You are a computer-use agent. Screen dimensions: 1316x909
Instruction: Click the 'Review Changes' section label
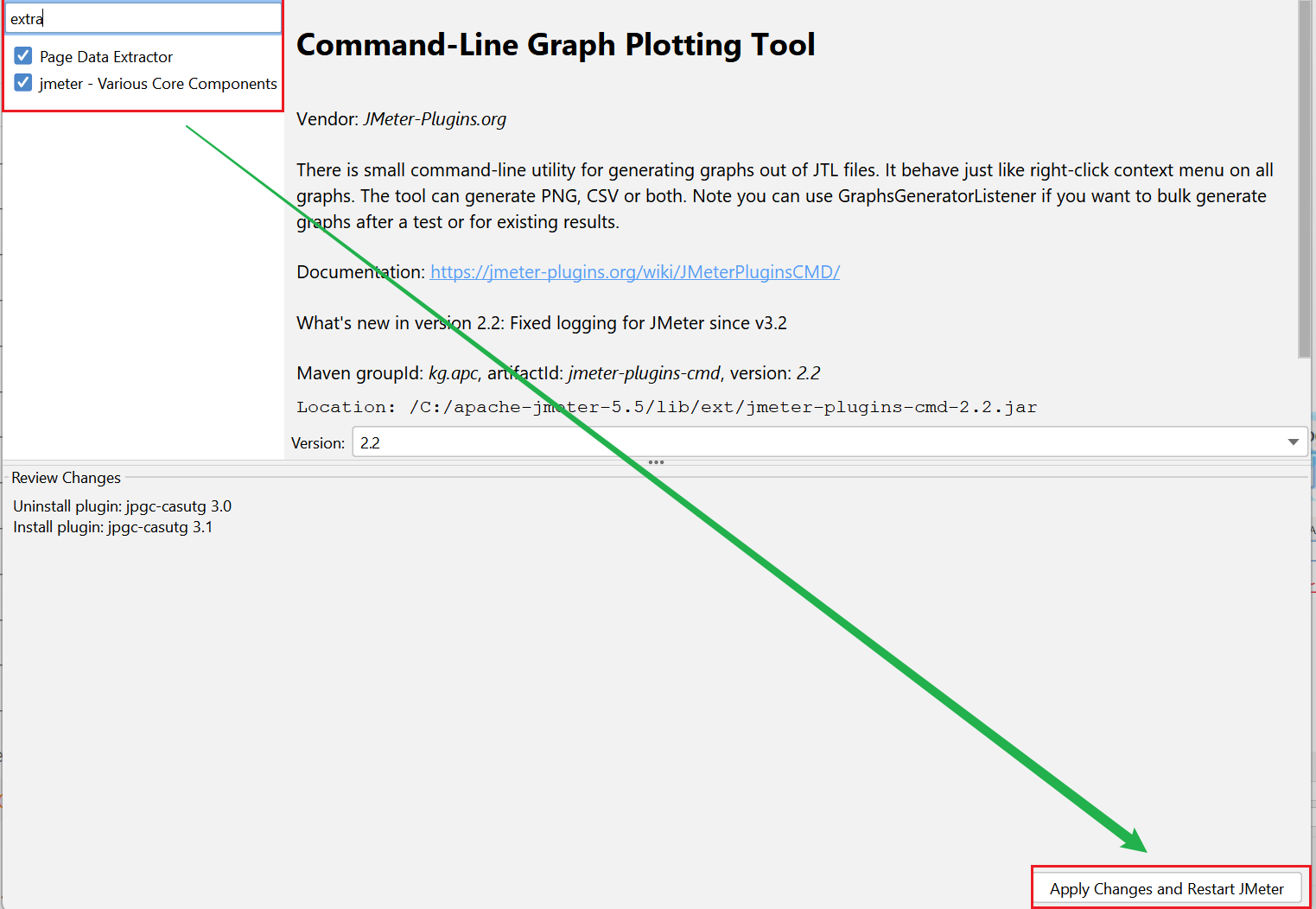(67, 478)
